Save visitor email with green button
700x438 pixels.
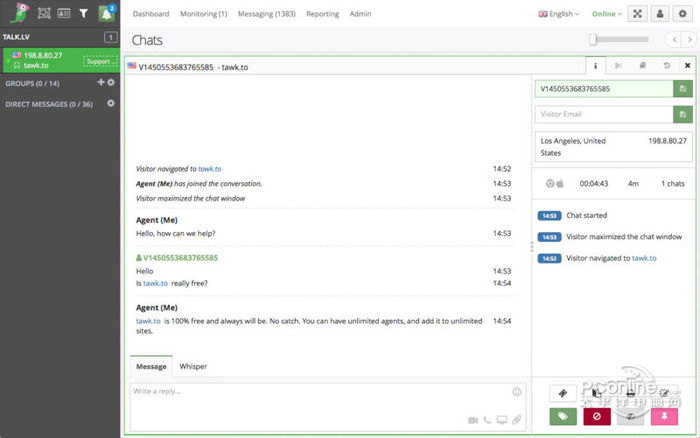point(683,114)
